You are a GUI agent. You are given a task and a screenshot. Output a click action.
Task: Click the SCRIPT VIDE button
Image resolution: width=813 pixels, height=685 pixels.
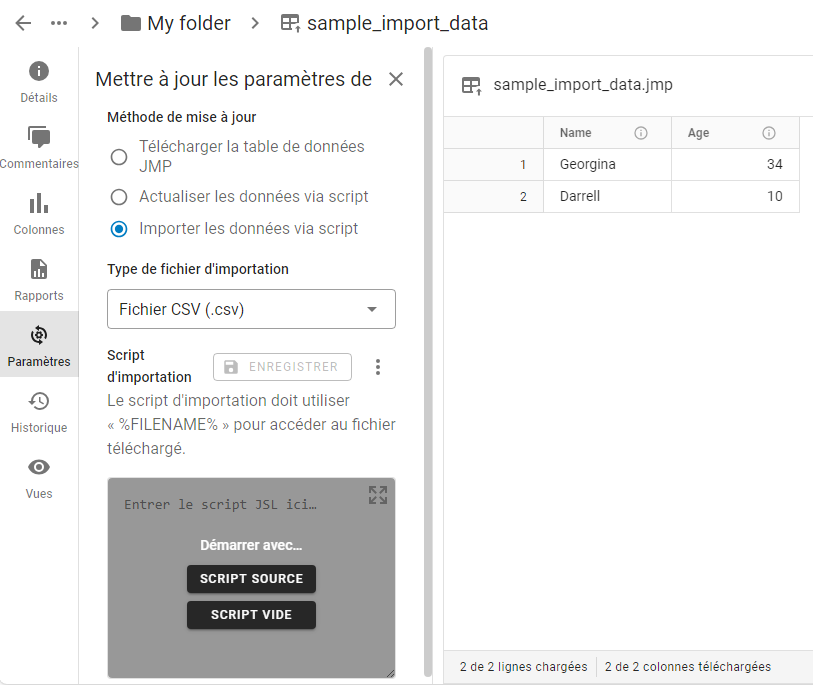pos(251,615)
